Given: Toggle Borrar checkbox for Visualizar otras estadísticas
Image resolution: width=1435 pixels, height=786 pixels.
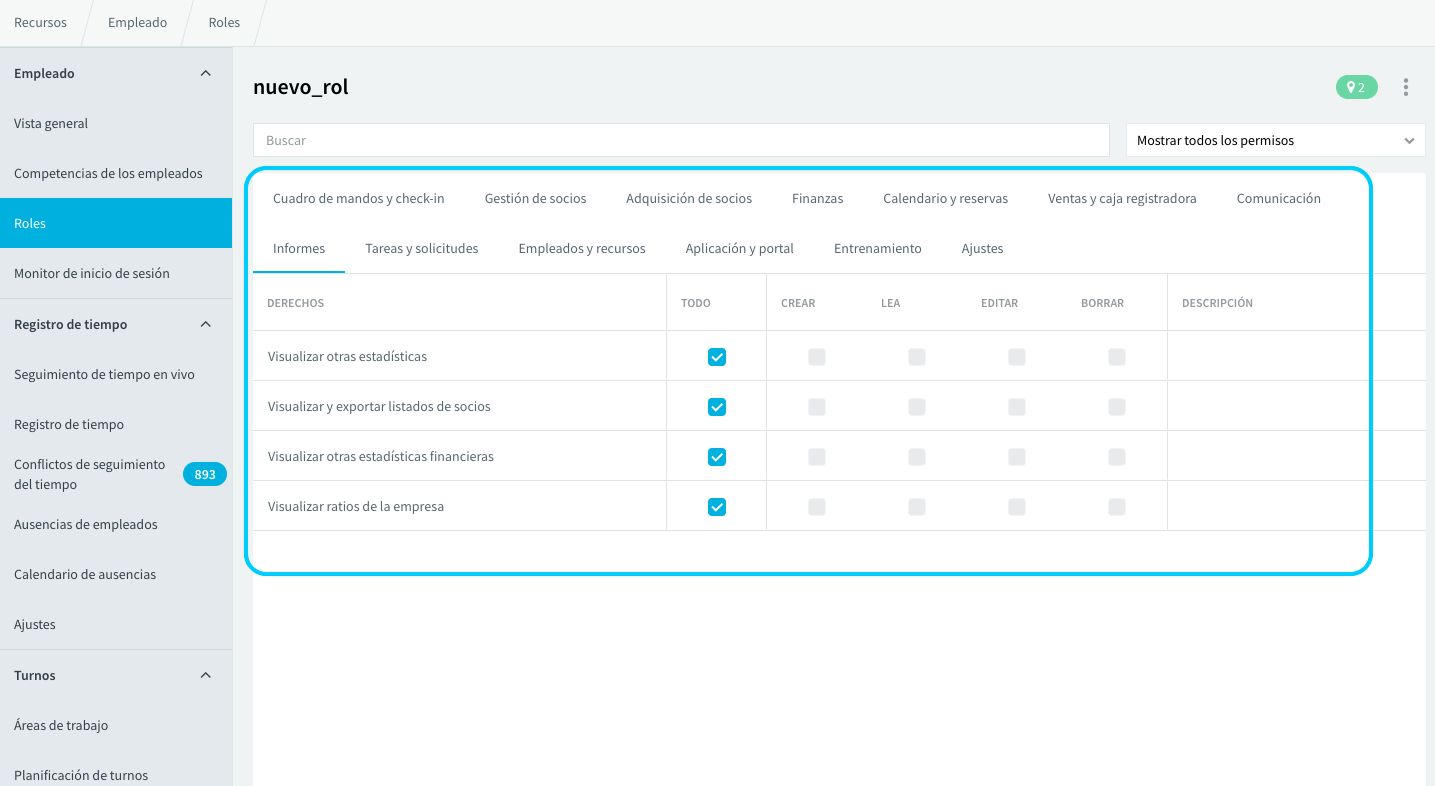Looking at the screenshot, I should (1117, 357).
